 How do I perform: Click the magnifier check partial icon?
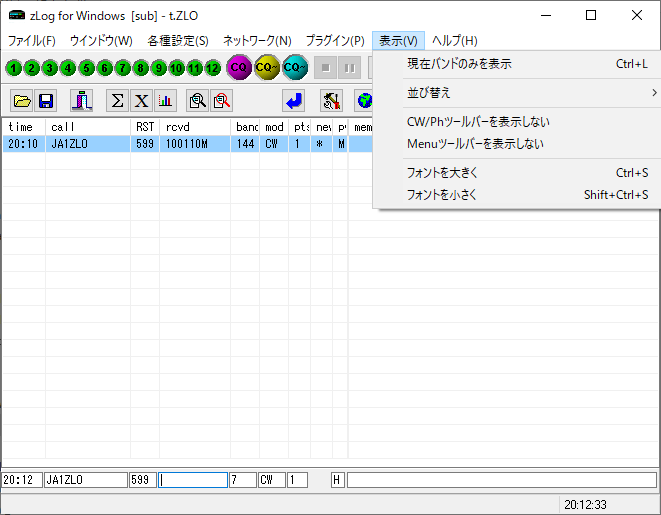(197, 101)
